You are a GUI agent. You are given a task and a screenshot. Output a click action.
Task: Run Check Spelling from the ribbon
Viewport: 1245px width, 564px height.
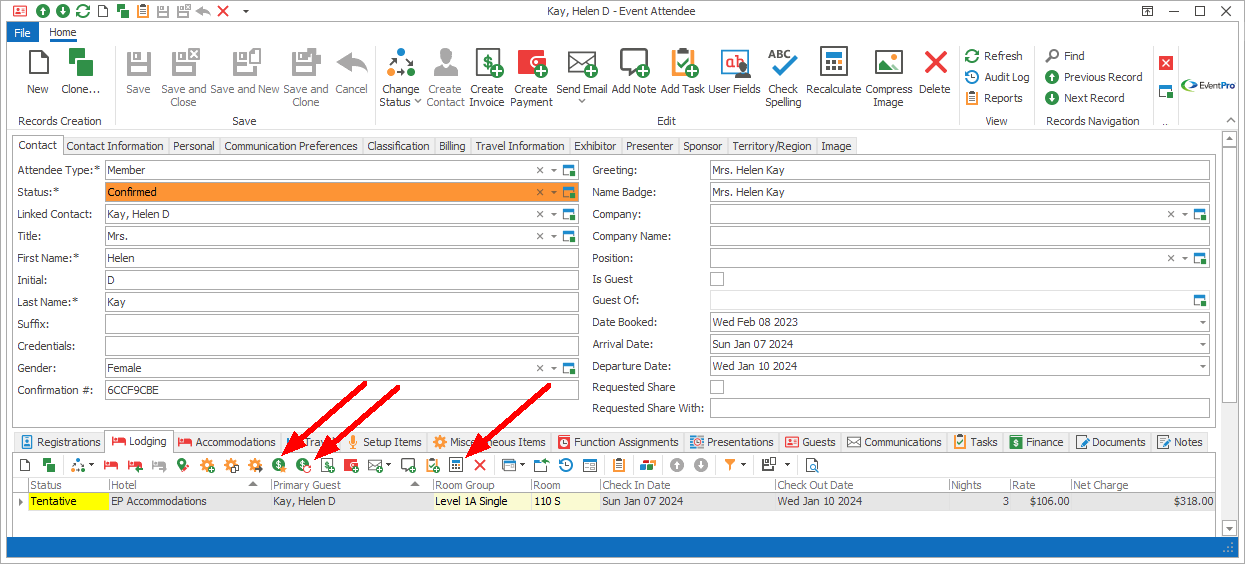pyautogui.click(x=783, y=78)
